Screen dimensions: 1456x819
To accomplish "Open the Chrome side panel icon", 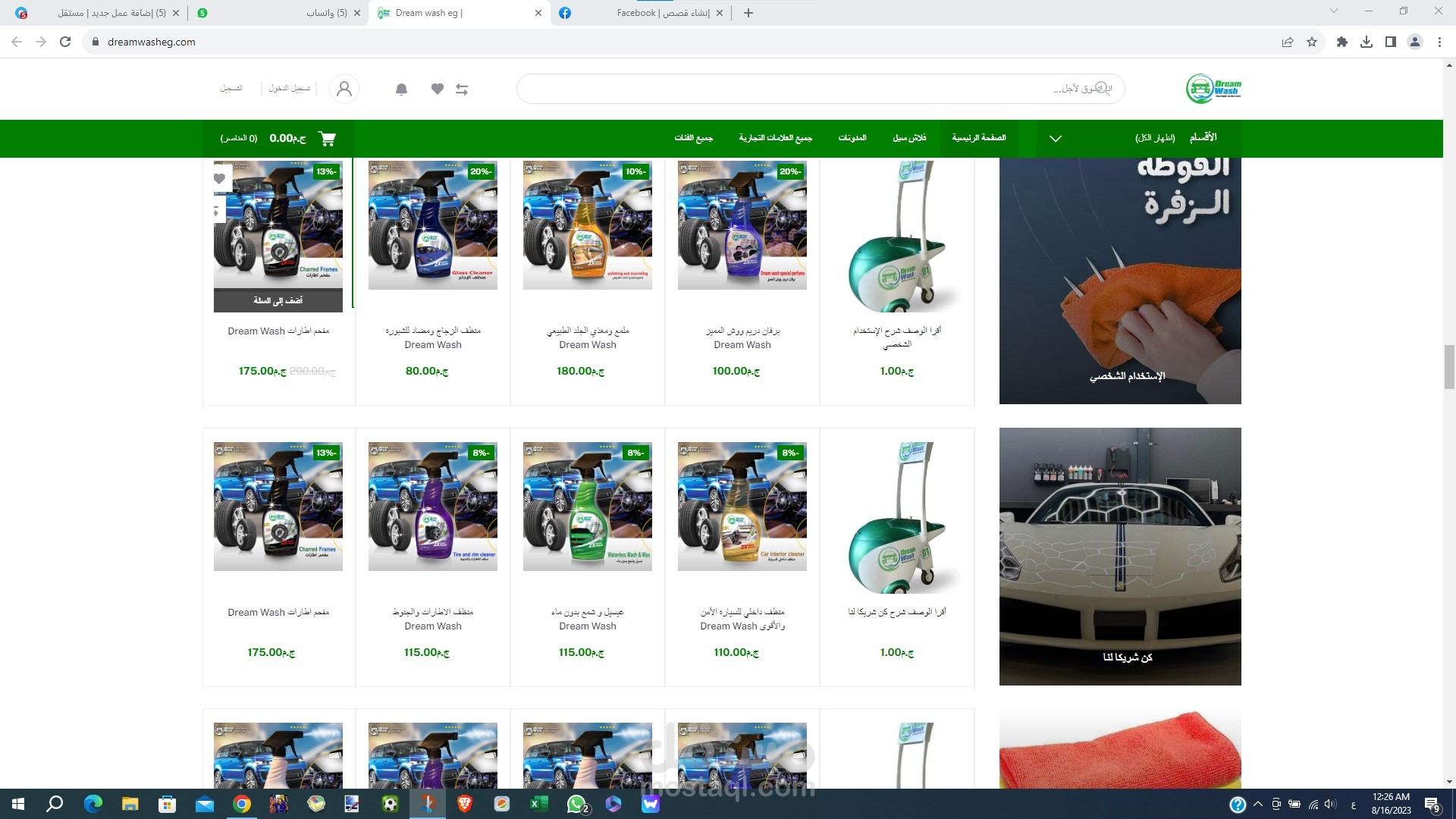I will point(1391,42).
